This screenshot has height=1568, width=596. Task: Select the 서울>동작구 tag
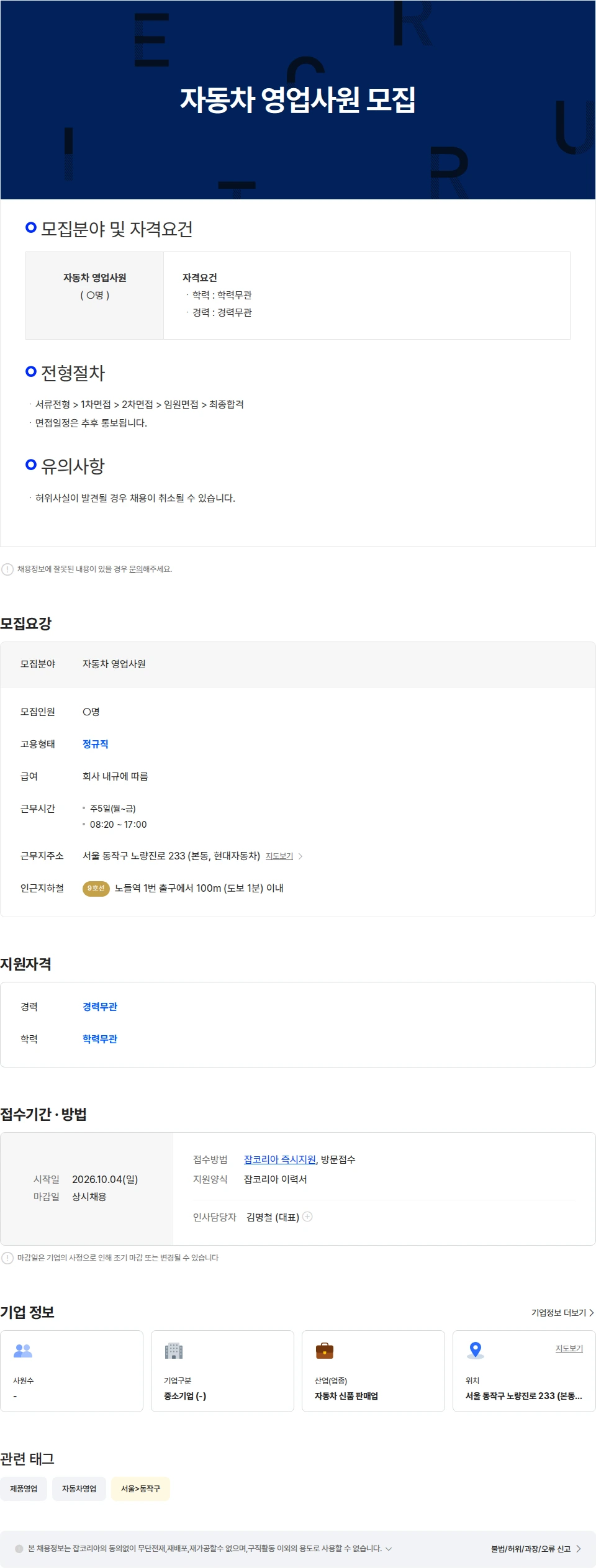coord(140,1489)
